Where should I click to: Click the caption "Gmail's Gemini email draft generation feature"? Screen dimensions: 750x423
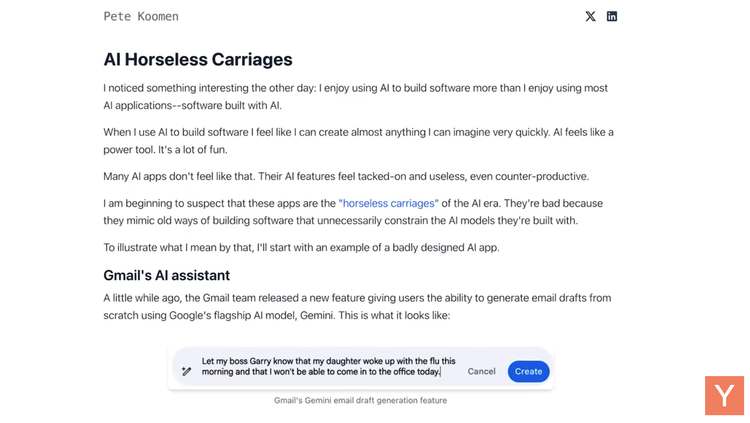pos(361,401)
